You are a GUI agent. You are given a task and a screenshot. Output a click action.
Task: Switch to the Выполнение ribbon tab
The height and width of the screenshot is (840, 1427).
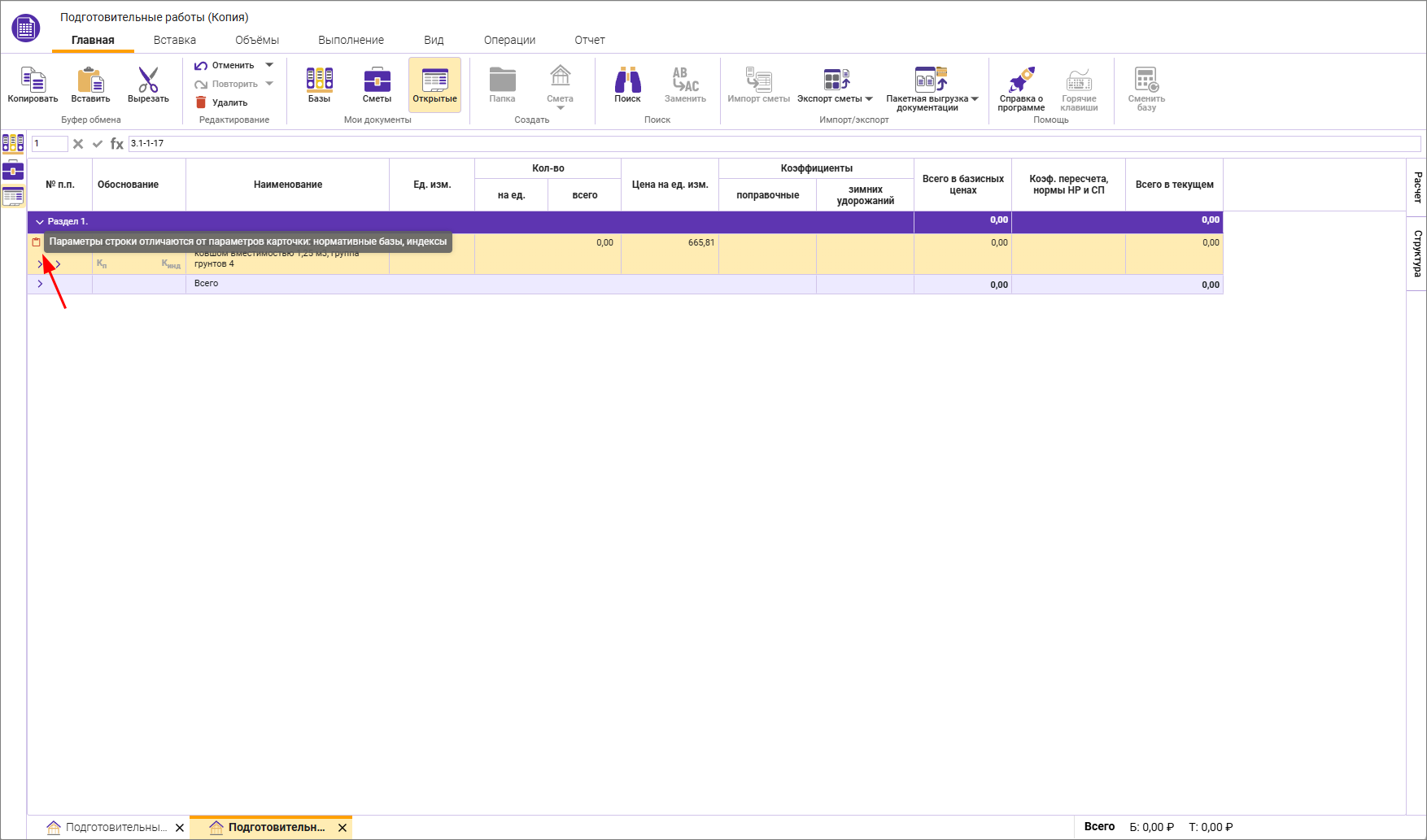pos(351,40)
